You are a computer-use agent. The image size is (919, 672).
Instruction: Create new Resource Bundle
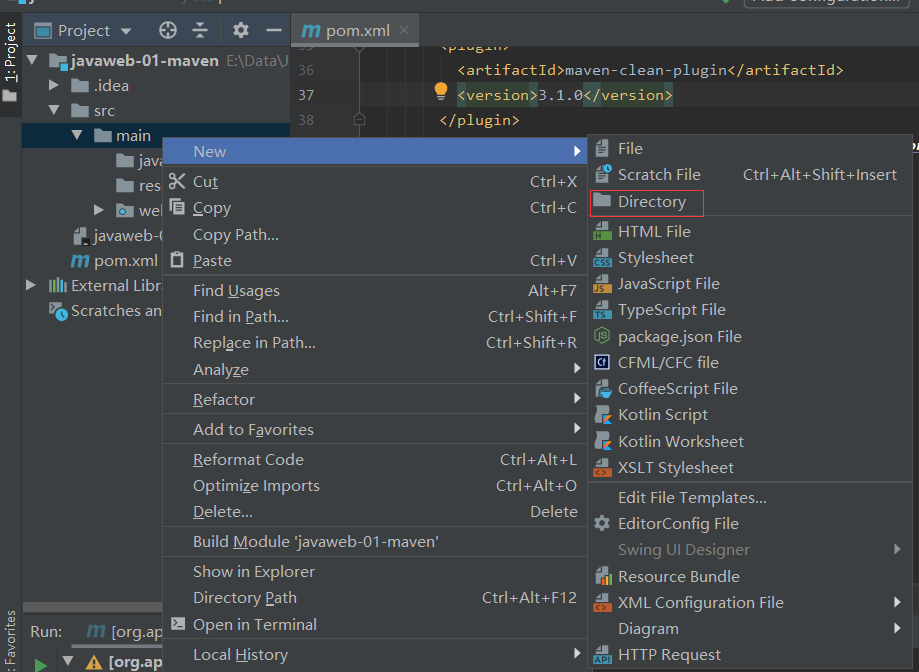(x=750, y=577)
